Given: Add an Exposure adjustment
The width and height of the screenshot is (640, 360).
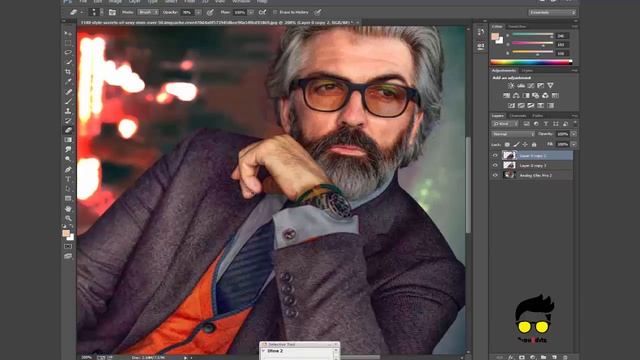Looking at the screenshot, I should 540,86.
